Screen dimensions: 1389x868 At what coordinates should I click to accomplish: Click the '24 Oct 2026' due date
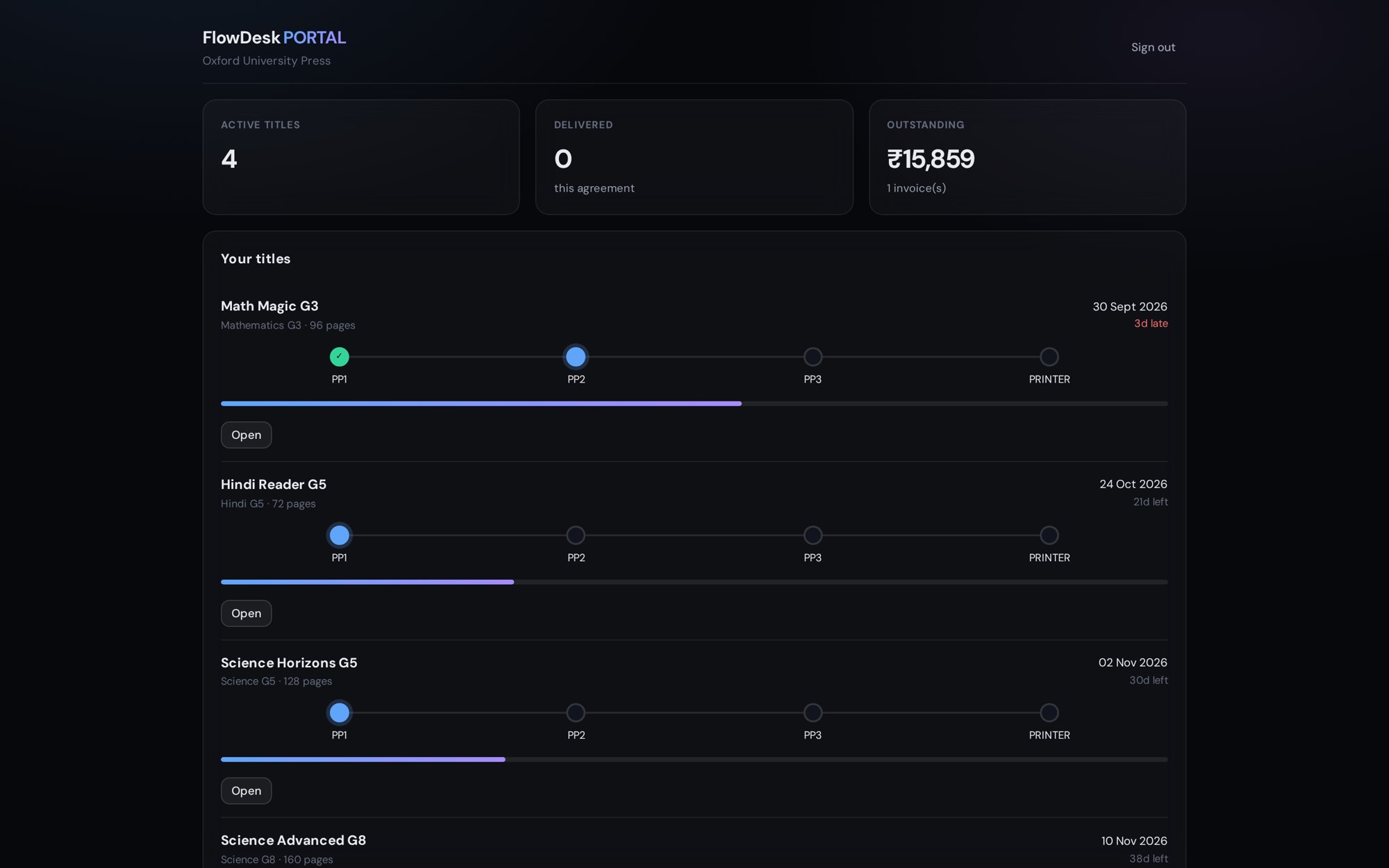1133,484
